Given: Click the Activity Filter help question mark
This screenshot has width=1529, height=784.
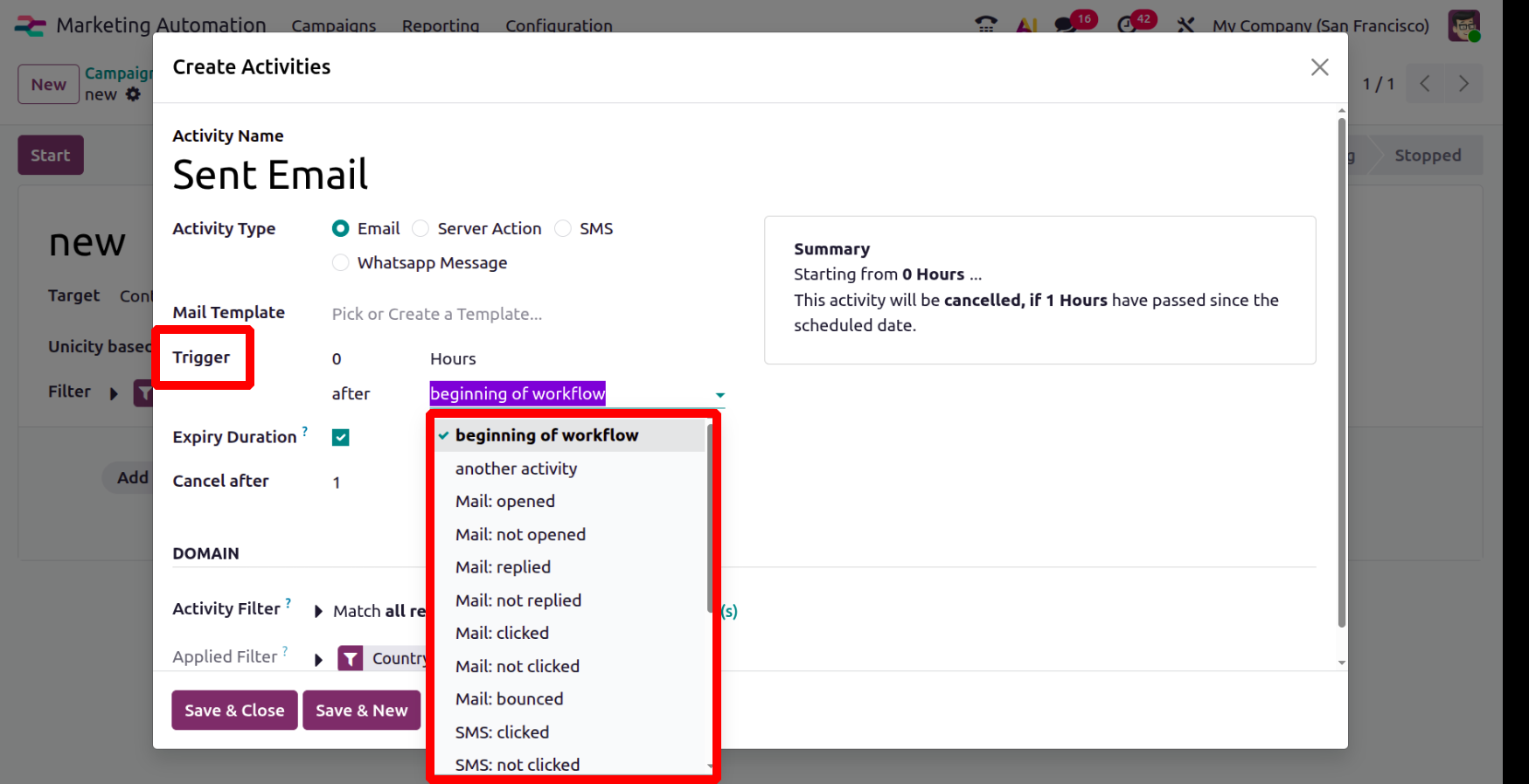Looking at the screenshot, I should pyautogui.click(x=288, y=603).
